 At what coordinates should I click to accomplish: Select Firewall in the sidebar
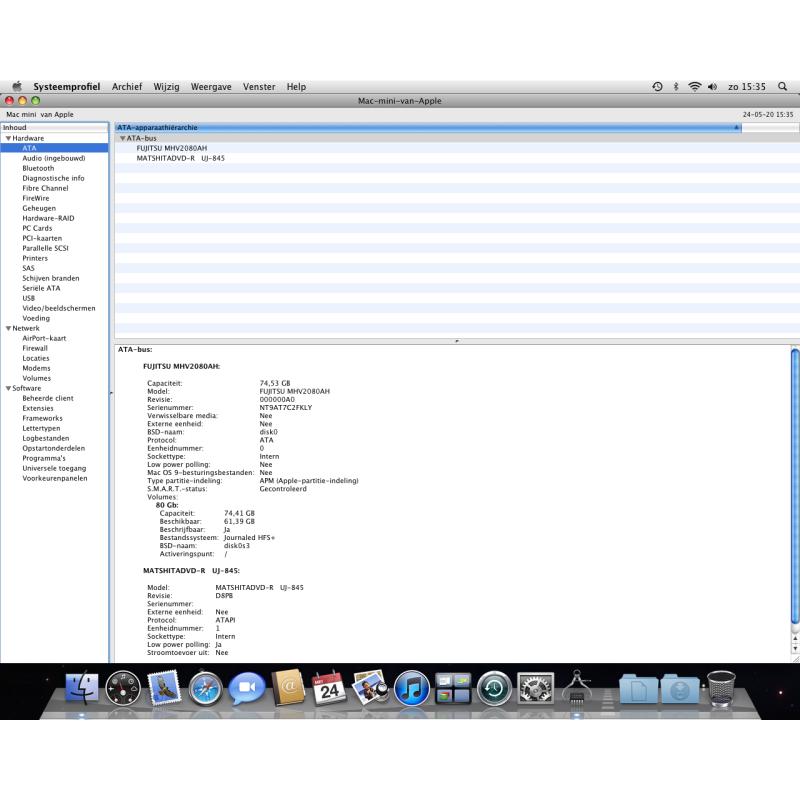(x=35, y=348)
